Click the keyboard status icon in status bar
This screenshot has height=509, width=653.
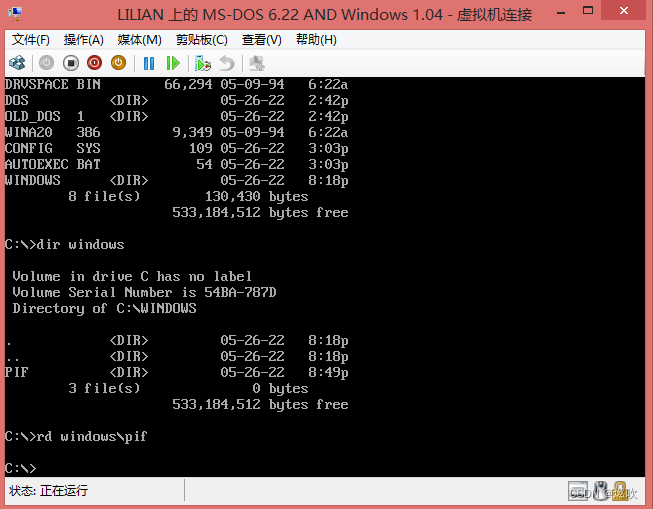coord(578,491)
